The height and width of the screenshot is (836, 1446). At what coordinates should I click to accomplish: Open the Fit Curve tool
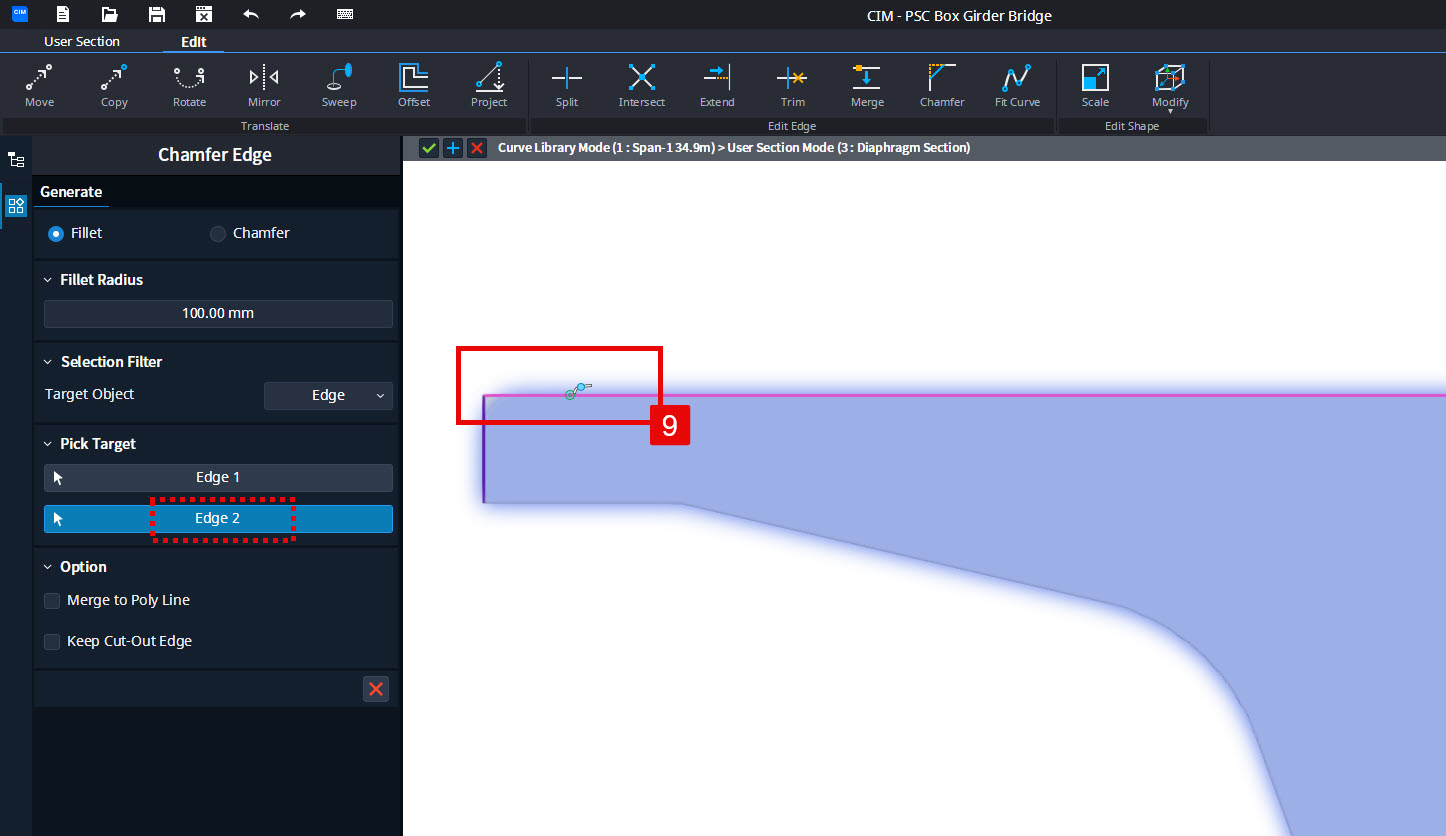tap(1017, 86)
